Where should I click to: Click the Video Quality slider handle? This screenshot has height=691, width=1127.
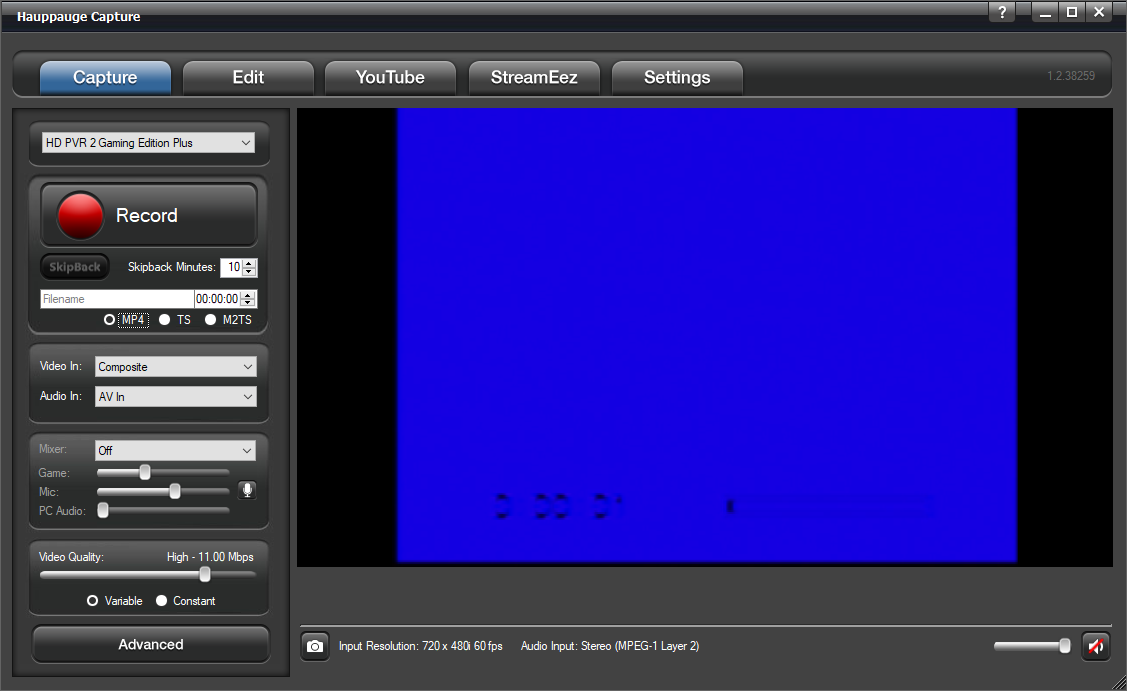205,574
